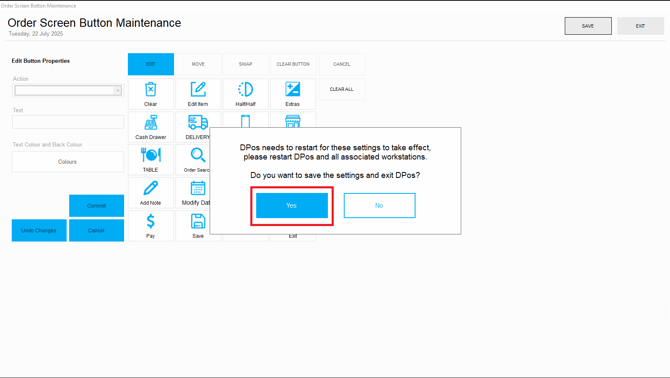The width and height of the screenshot is (670, 378).
Task: Click the Commit button
Action: pos(97,206)
